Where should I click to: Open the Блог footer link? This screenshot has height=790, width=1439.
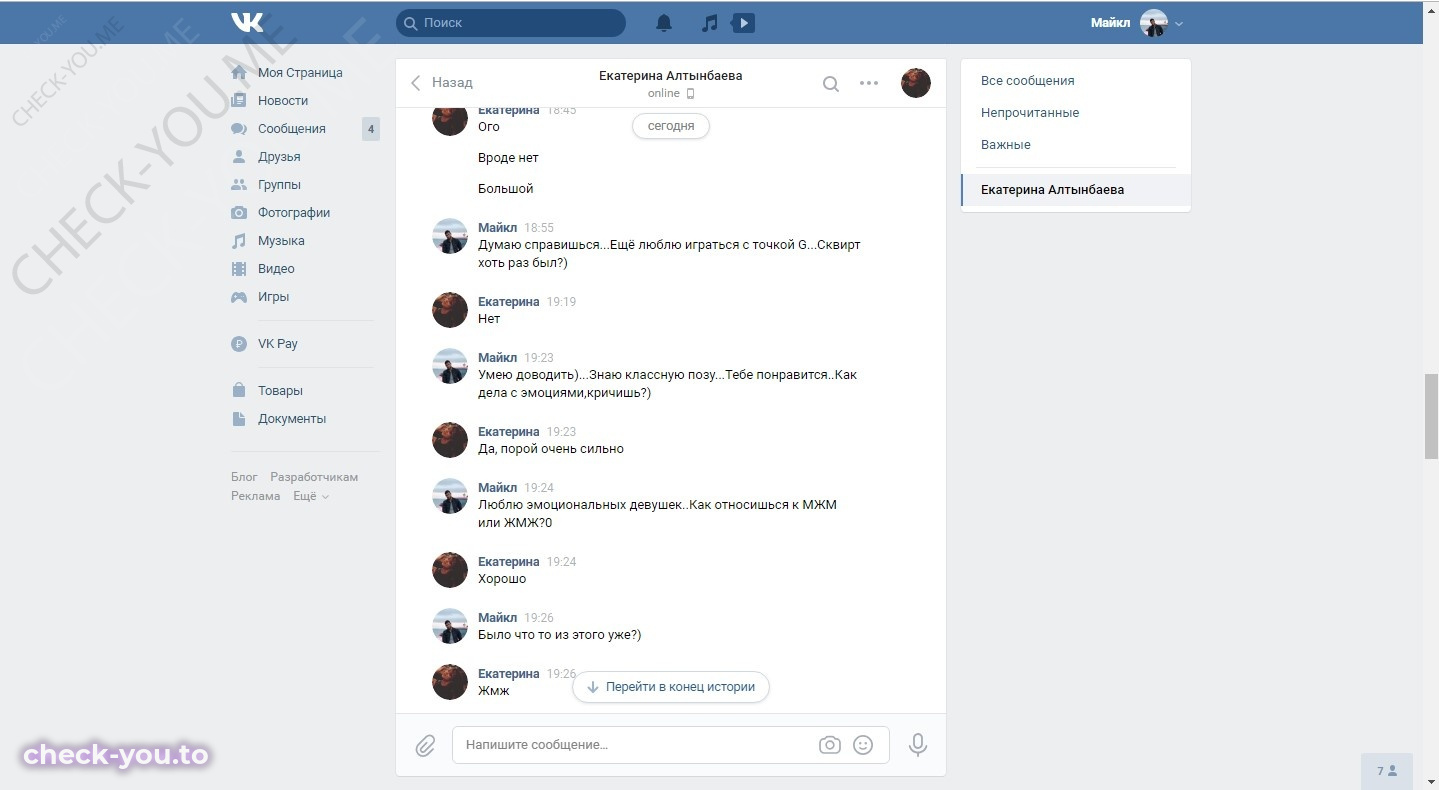point(244,477)
